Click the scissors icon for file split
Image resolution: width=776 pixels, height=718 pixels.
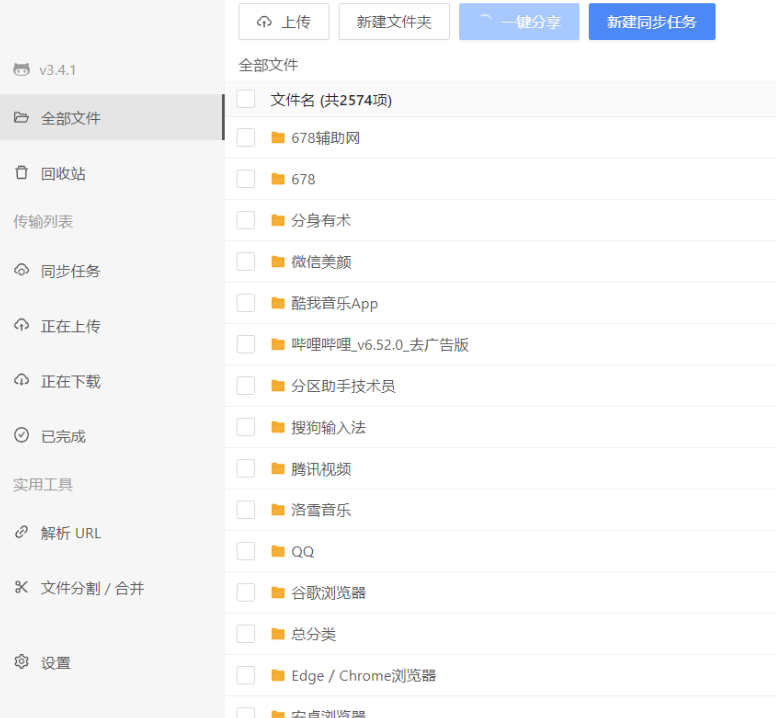click(x=21, y=588)
